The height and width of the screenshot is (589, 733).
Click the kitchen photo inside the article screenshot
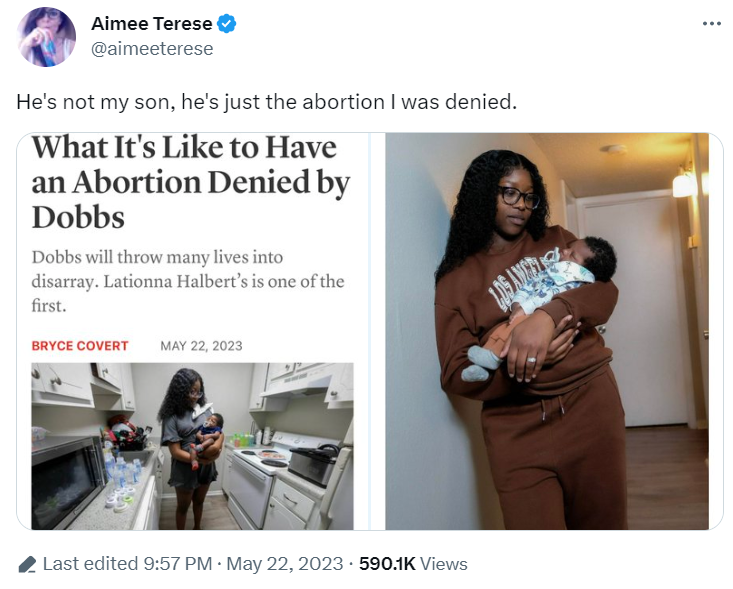coord(192,445)
